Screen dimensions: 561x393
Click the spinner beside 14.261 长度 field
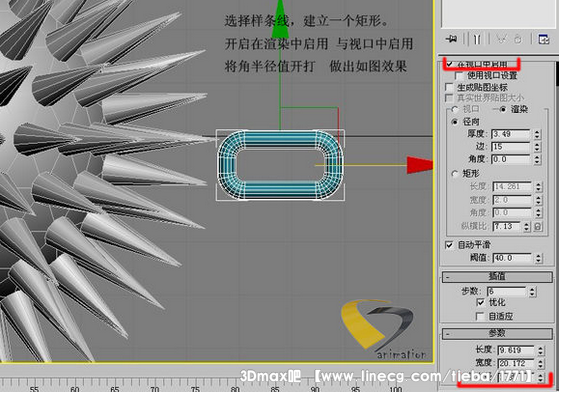click(538, 186)
